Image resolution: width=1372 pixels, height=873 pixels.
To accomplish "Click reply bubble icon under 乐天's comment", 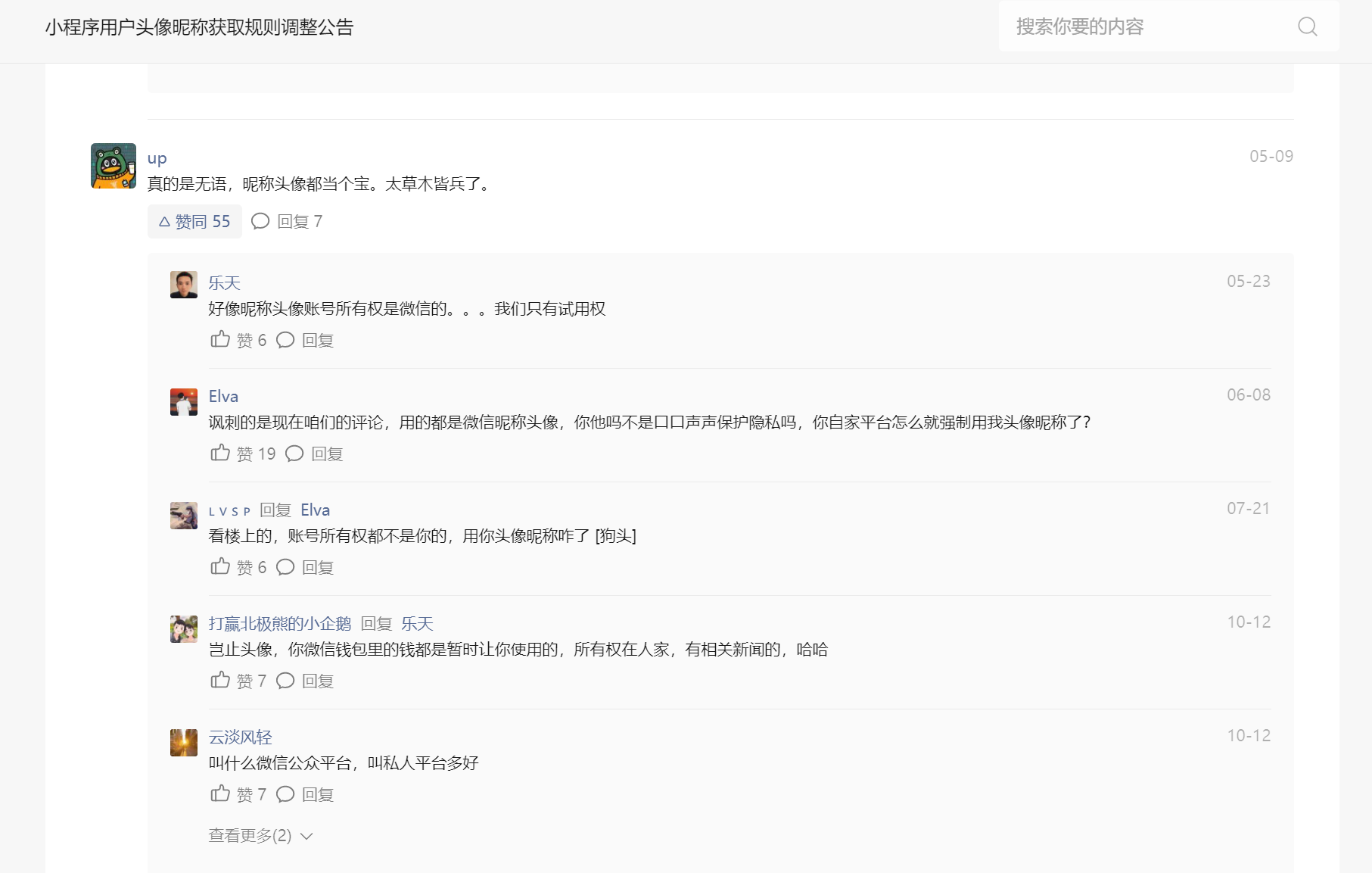I will pos(285,340).
